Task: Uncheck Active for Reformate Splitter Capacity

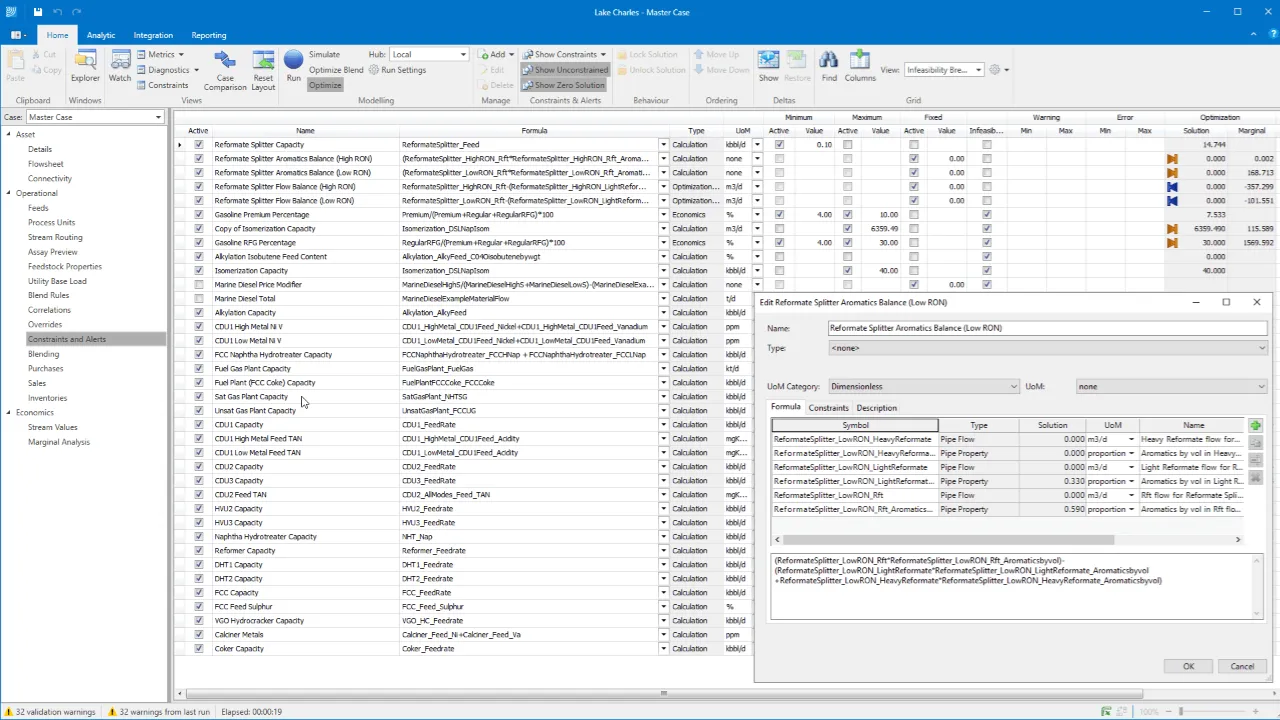Action: [x=199, y=145]
